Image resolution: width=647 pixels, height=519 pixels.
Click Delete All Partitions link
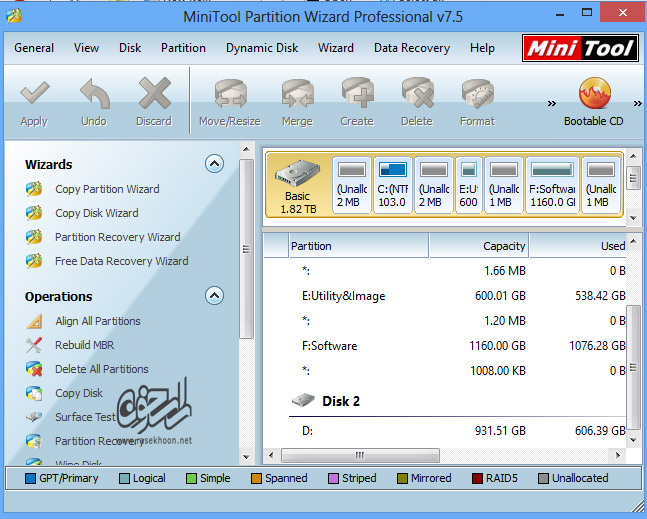pyautogui.click(x=102, y=369)
